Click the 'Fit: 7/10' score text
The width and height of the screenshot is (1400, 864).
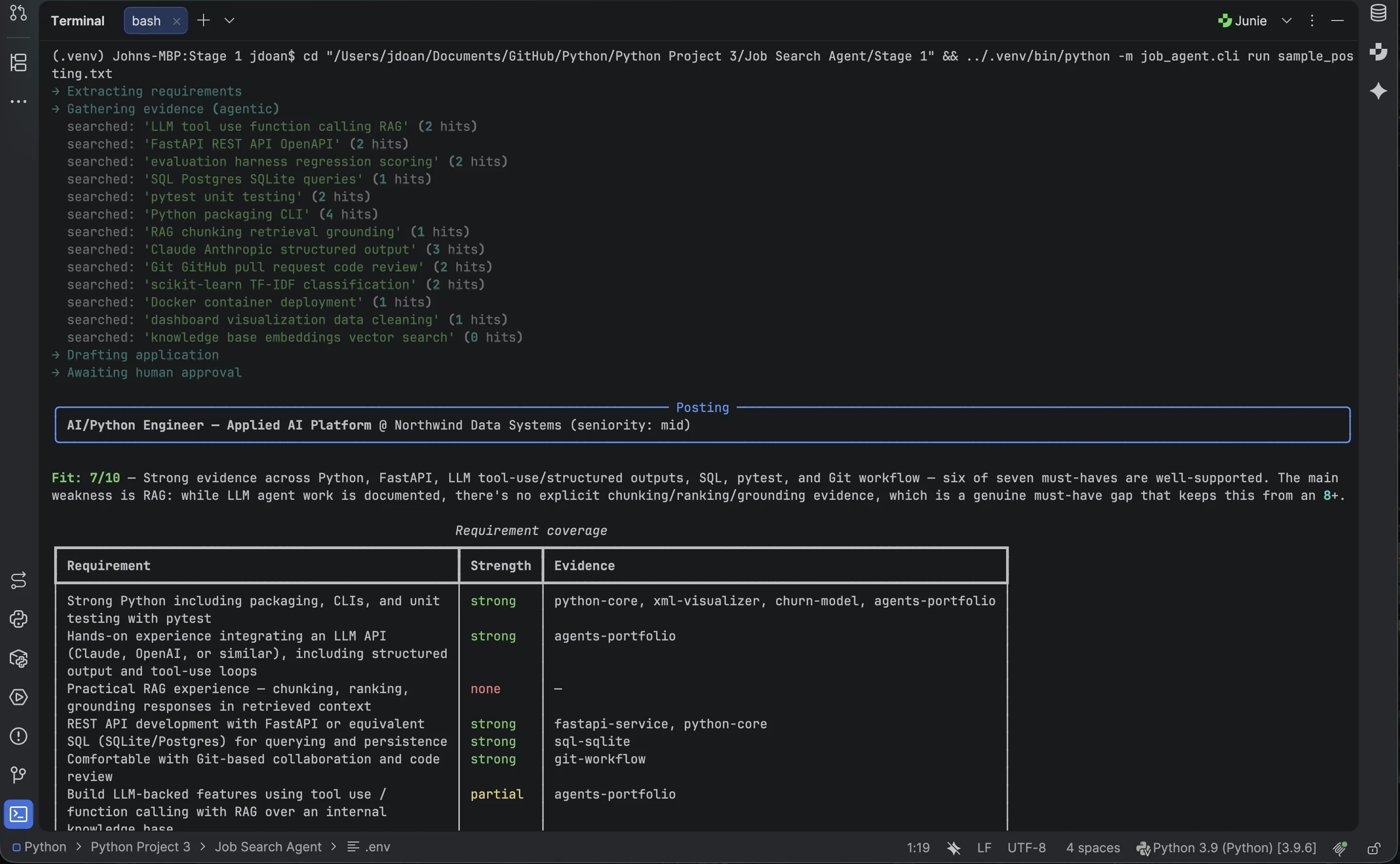tap(86, 478)
